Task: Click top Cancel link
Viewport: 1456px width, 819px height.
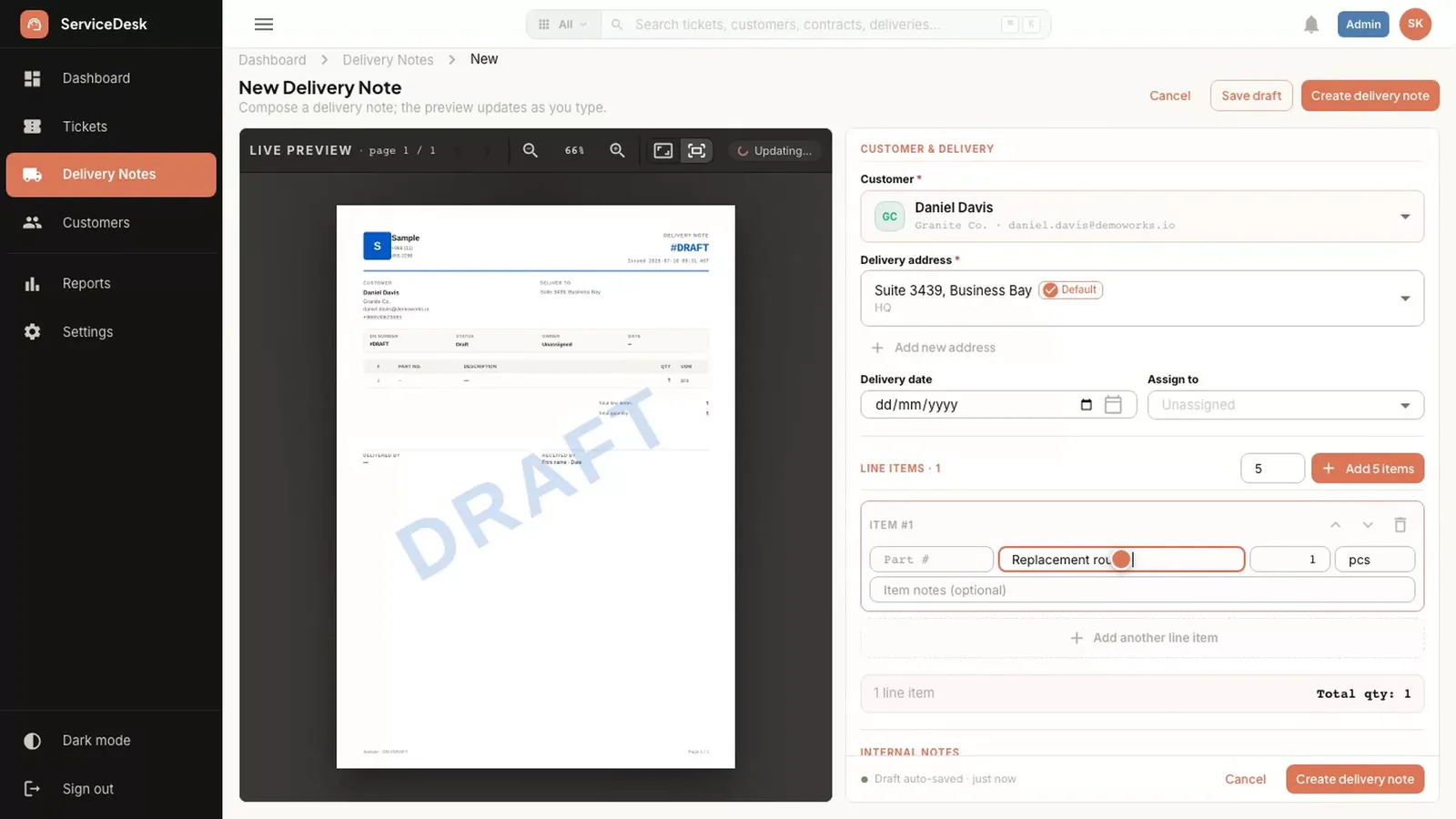Action: point(1169,96)
